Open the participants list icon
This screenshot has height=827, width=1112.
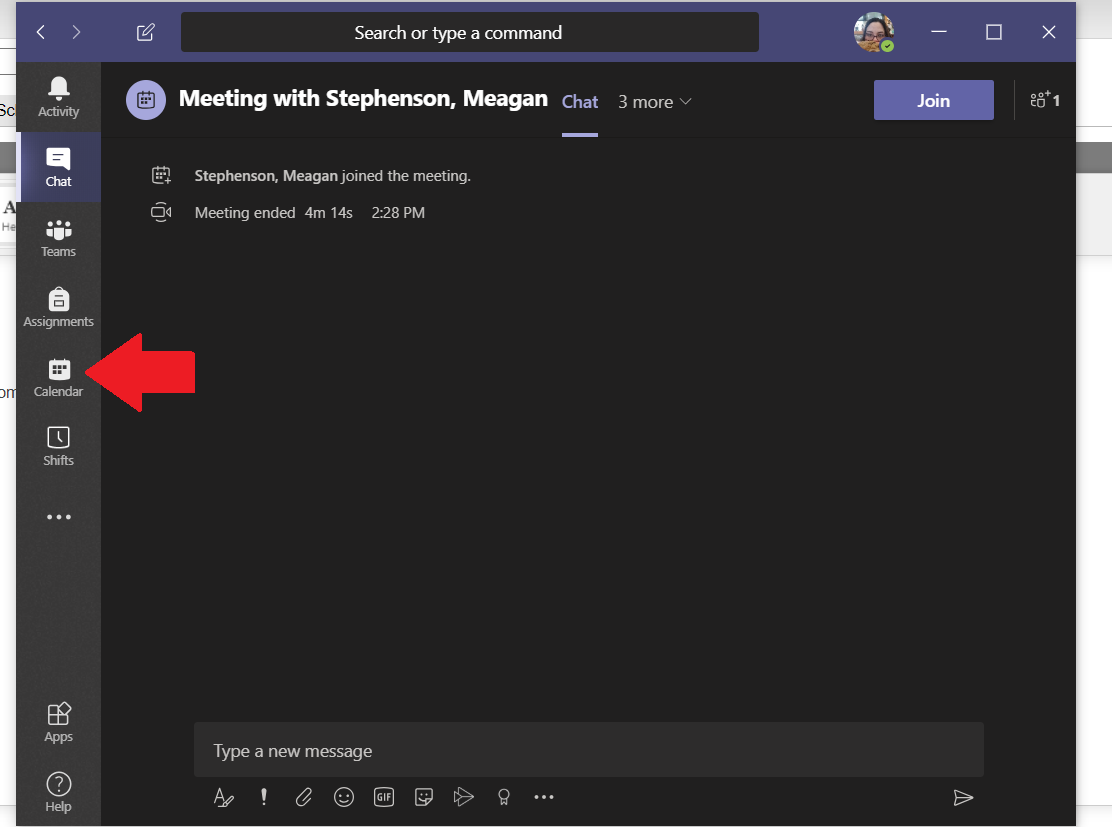pyautogui.click(x=1045, y=100)
